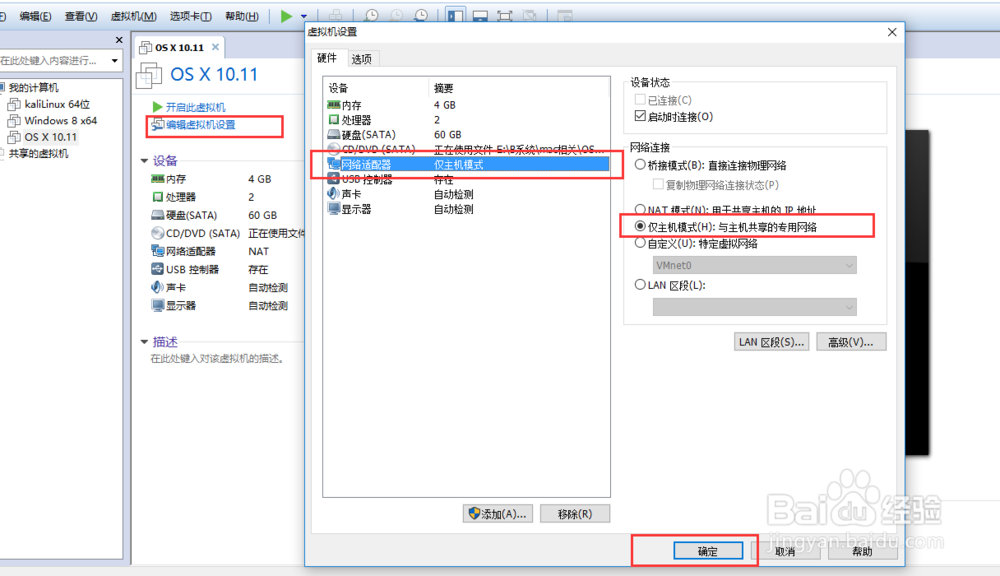Screen dimensions: 1000x576
Task: Switch to the 选项 tab in settings dialog
Action: pos(361,58)
